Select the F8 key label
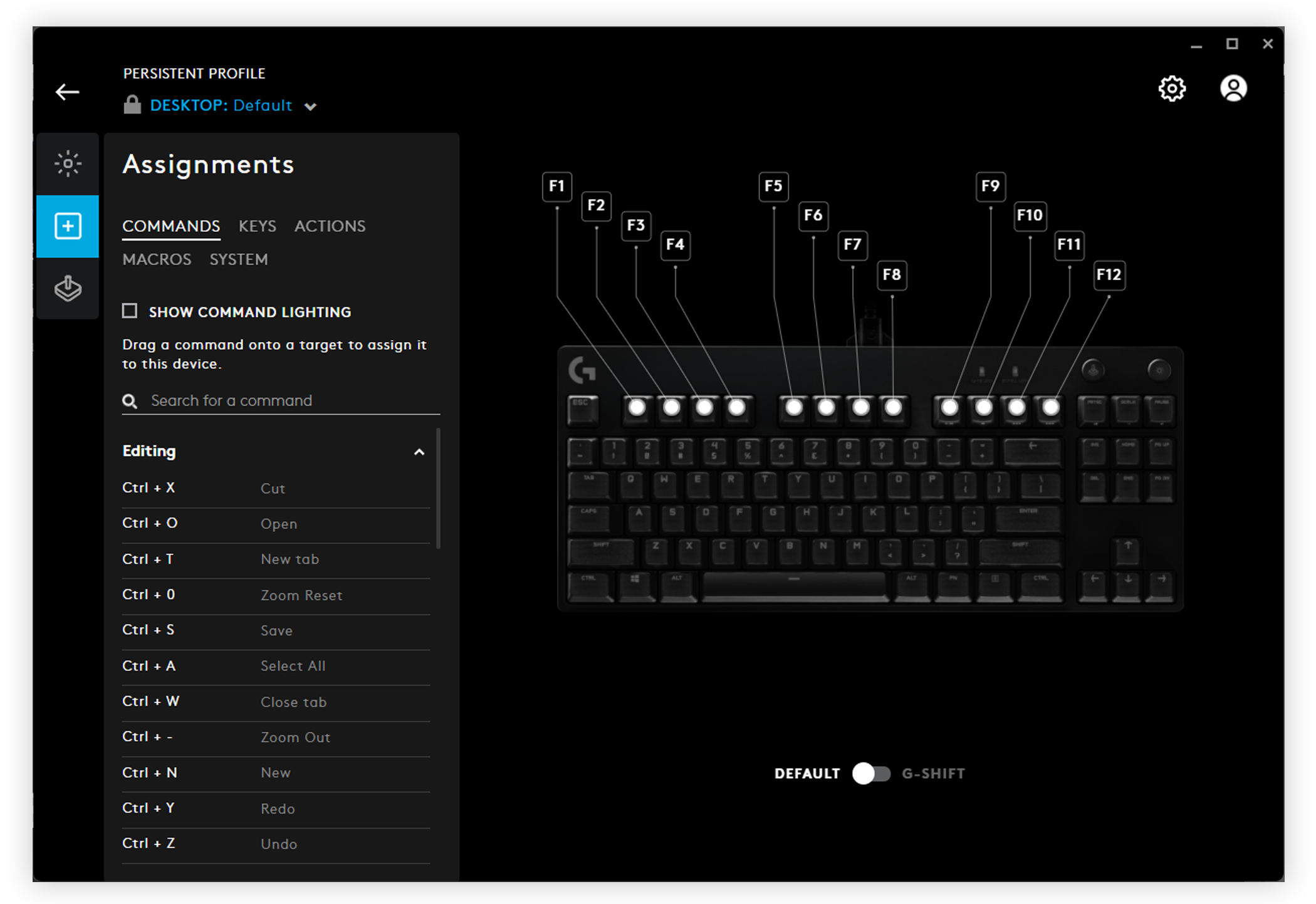 point(892,274)
